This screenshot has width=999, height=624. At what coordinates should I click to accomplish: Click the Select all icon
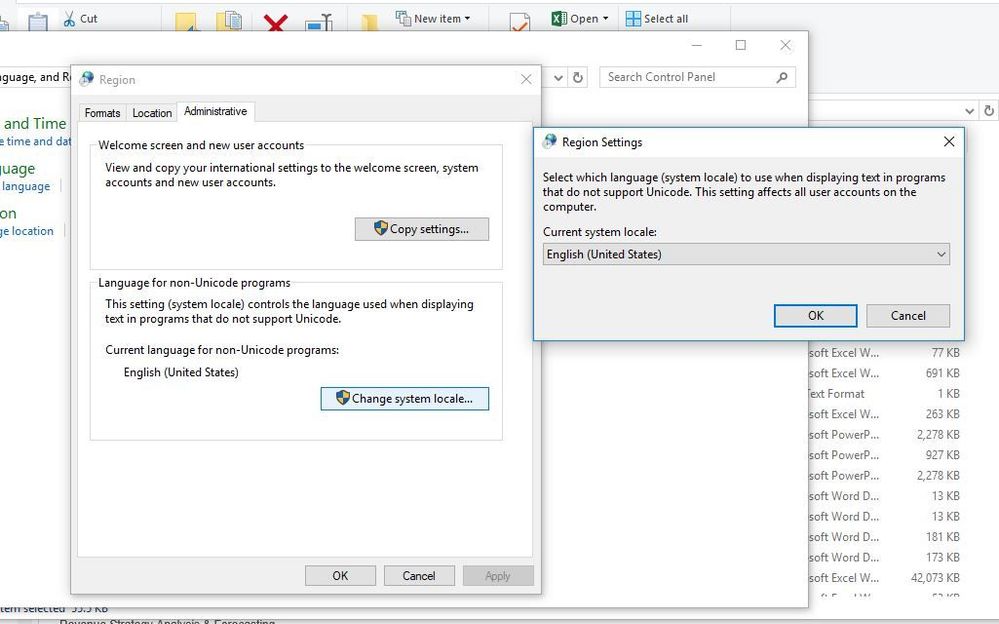click(634, 17)
